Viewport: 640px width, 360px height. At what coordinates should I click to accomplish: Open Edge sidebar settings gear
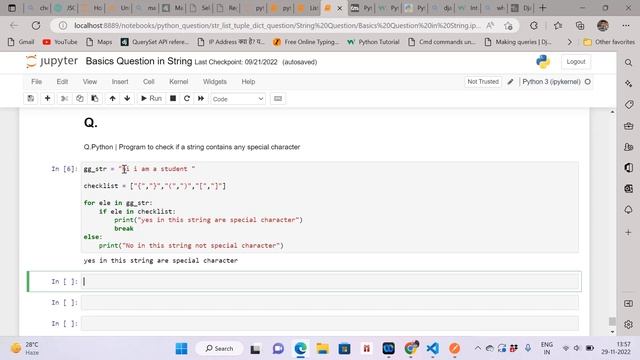coord(629,324)
